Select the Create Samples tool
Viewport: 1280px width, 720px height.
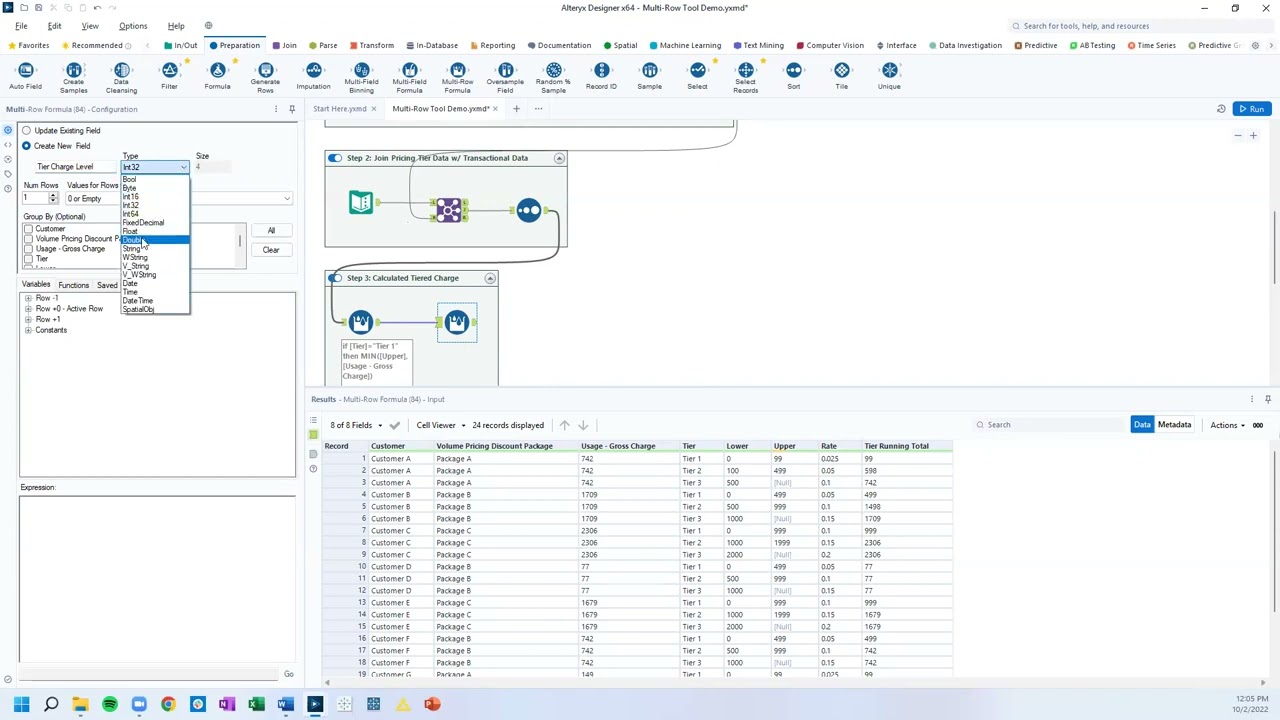click(x=74, y=76)
